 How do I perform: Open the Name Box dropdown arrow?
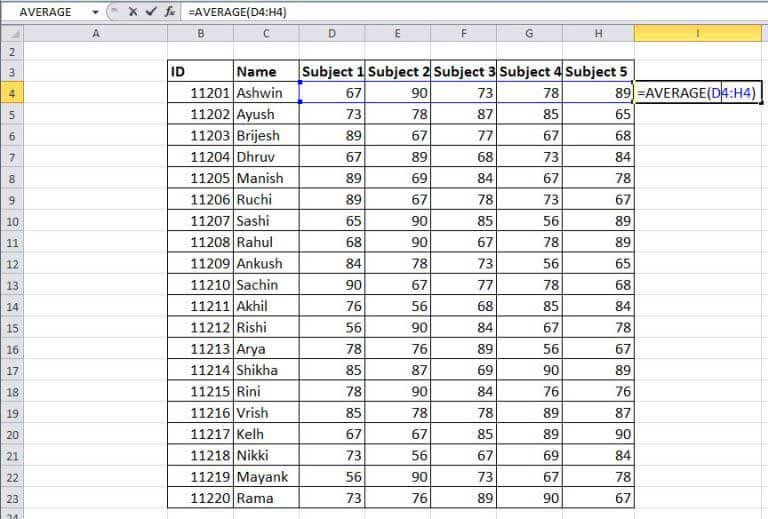click(x=95, y=12)
